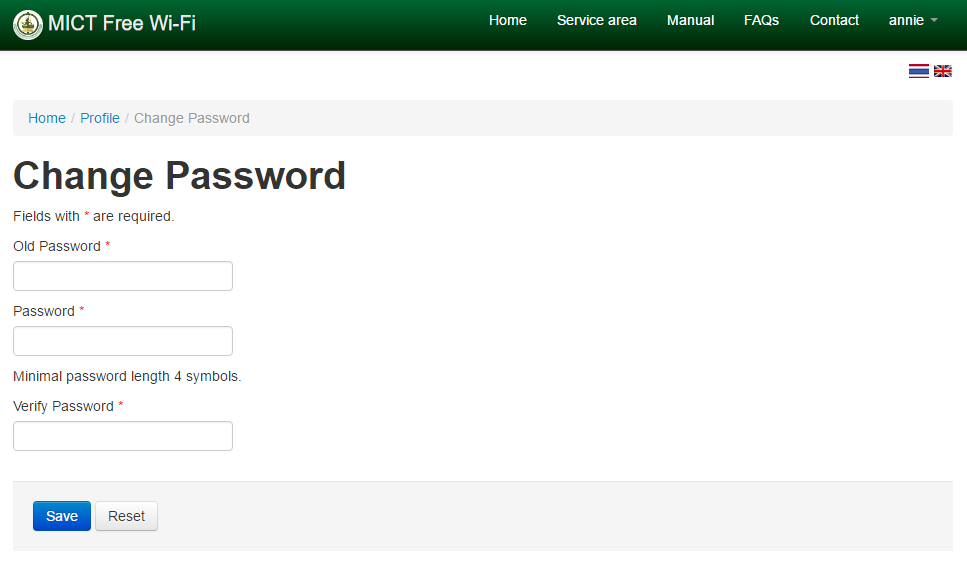967x561 pixels.
Task: Click the Old Password field label
Action: pos(57,246)
